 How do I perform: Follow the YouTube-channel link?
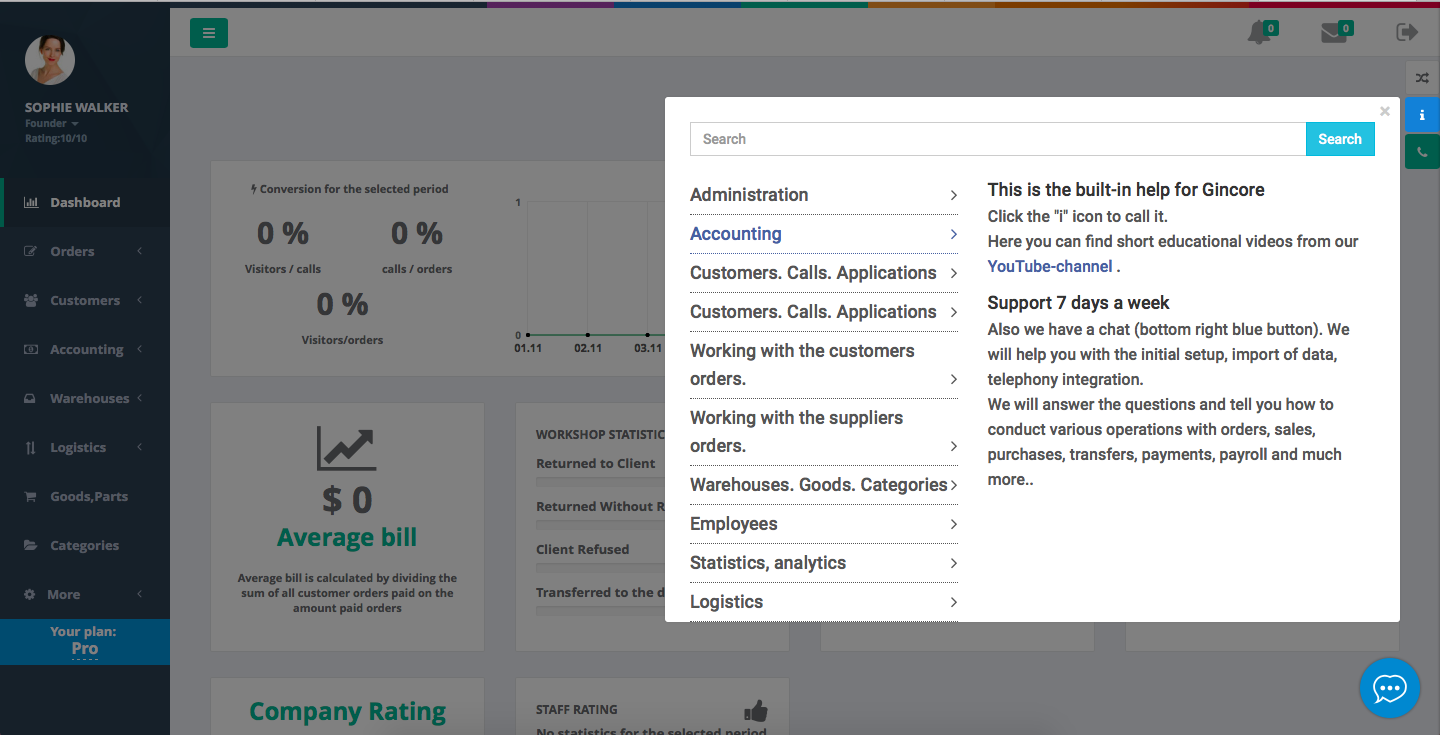pyautogui.click(x=1050, y=266)
